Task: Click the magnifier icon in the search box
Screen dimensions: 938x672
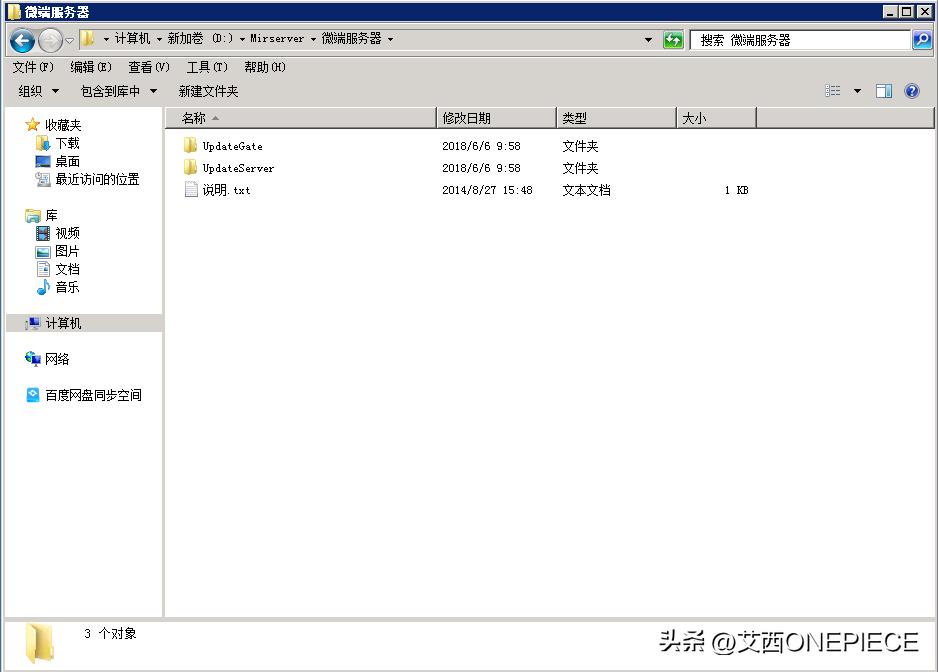Action: click(921, 40)
